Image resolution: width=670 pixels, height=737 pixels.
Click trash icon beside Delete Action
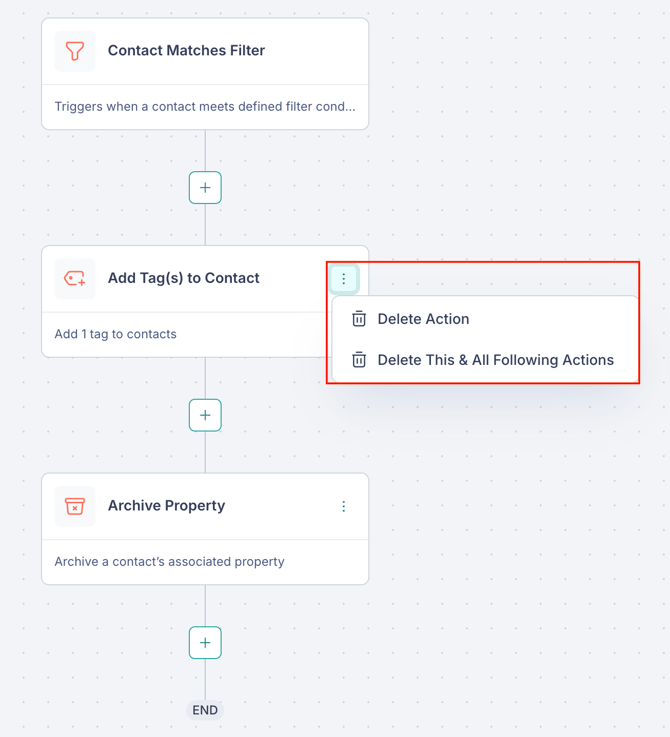(x=359, y=319)
